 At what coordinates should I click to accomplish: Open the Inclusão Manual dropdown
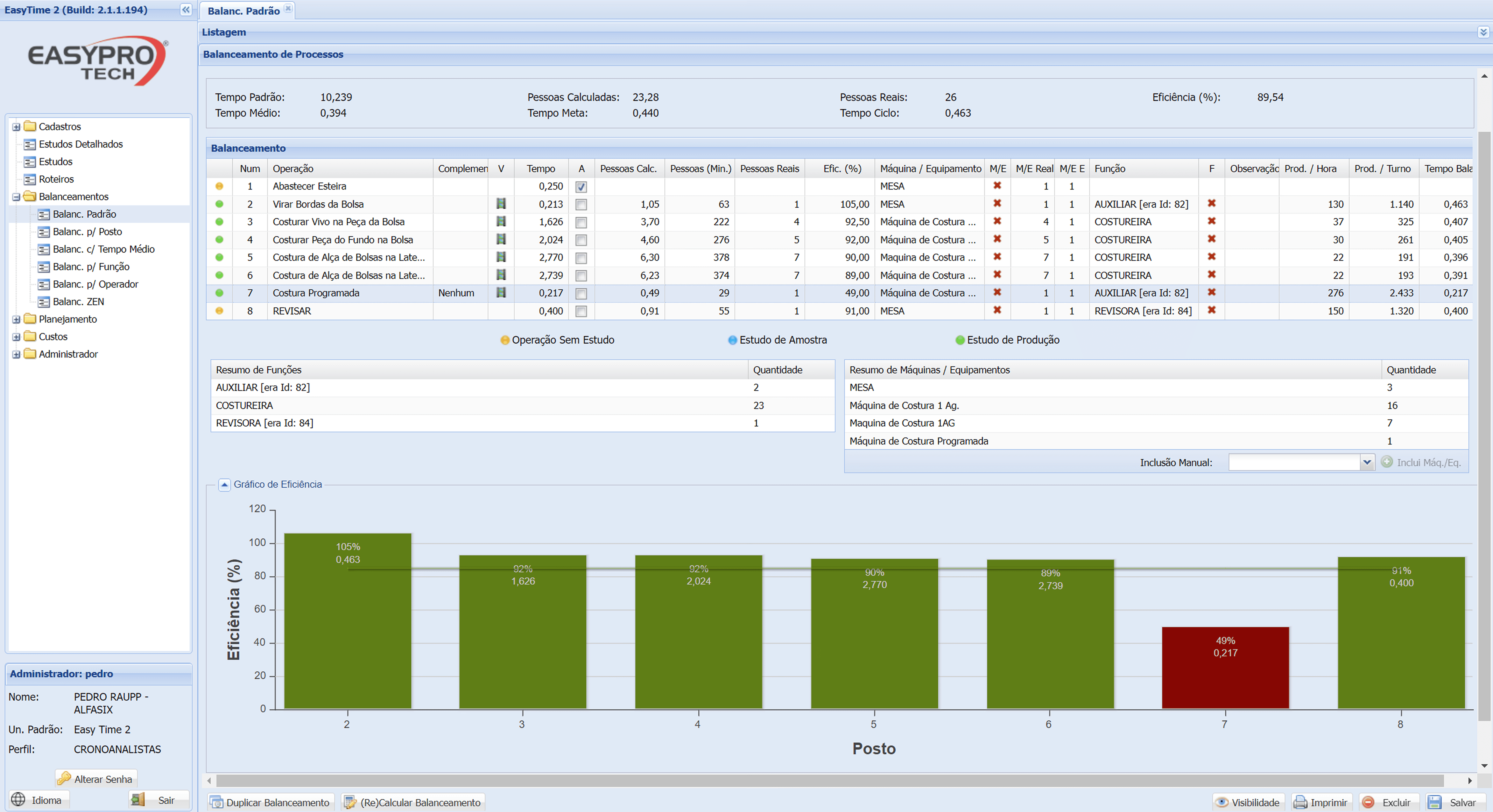pos(1367,462)
